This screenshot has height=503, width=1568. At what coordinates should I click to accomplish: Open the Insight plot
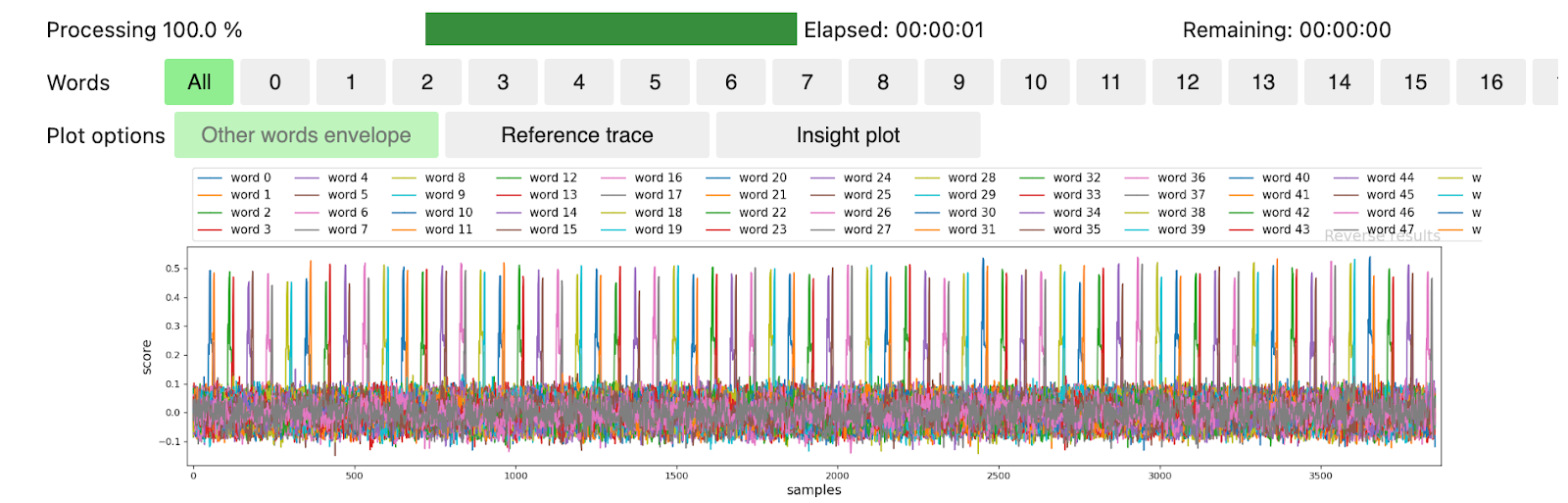point(848,135)
